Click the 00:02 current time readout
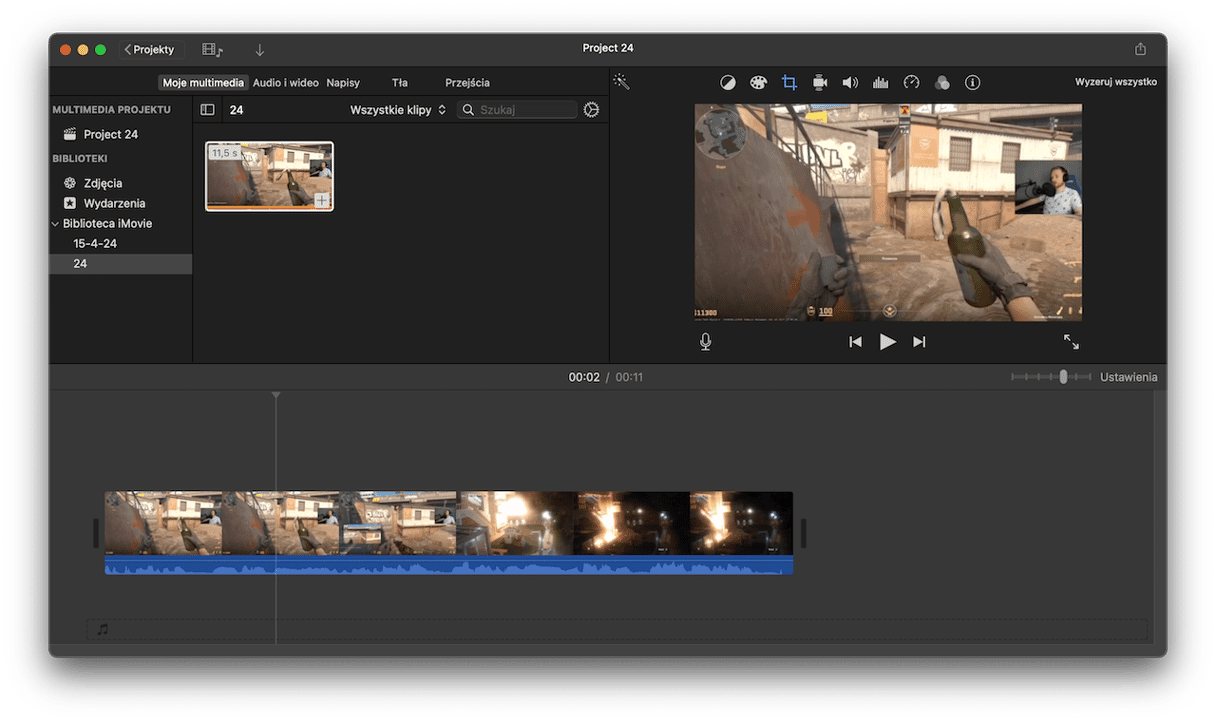This screenshot has width=1216, height=722. click(584, 377)
